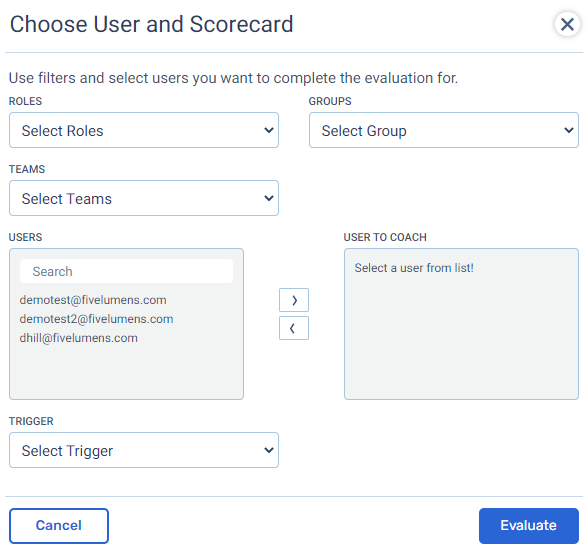This screenshot has height=551, width=587.
Task: Click the empty area below users list
Action: (x=127, y=372)
